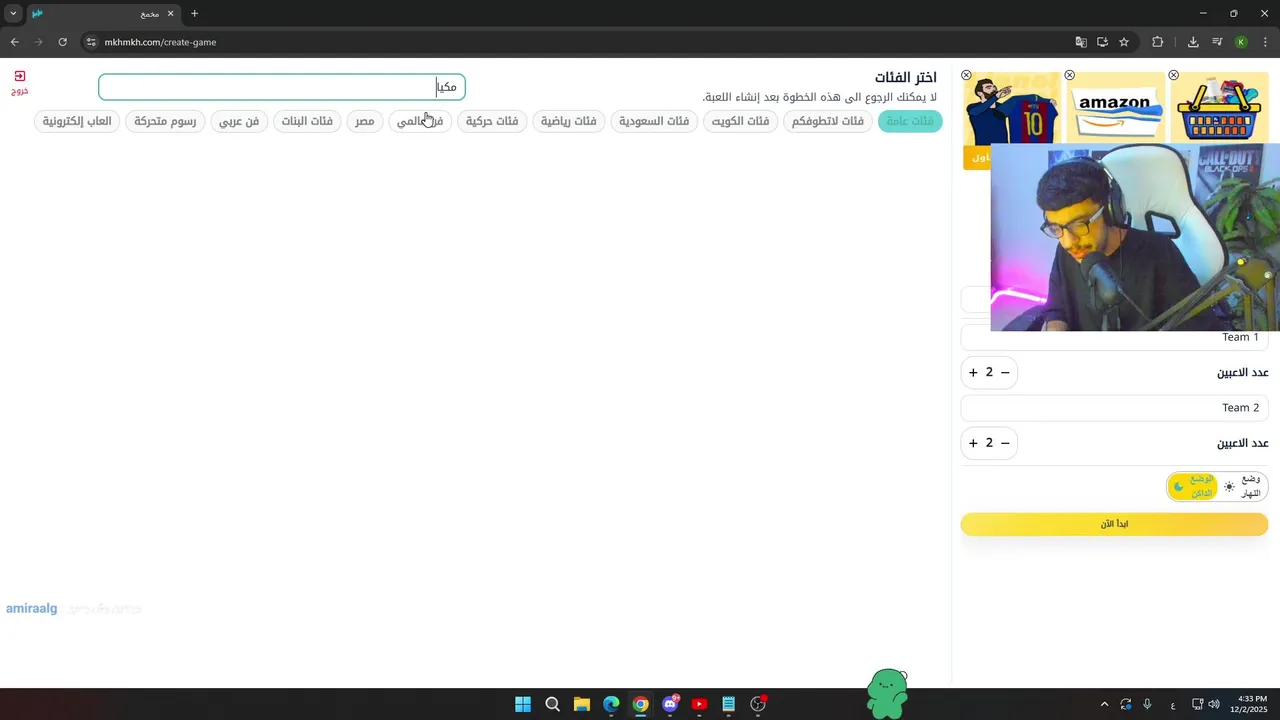Select the فئات رياضية category chip
The width and height of the screenshot is (1280, 720).
coord(569,121)
